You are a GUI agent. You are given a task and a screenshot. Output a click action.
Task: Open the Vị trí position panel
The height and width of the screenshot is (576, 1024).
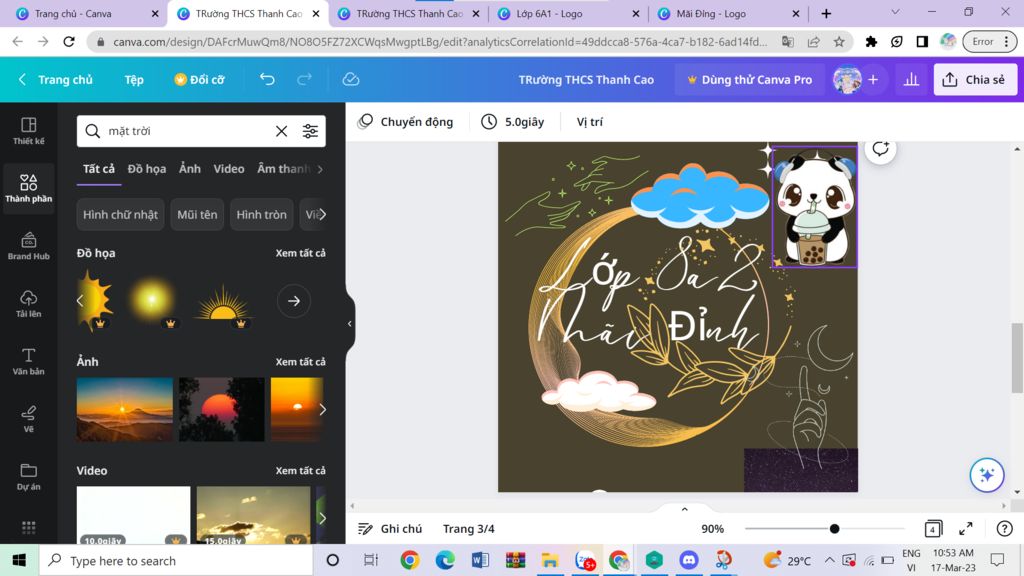click(x=590, y=121)
